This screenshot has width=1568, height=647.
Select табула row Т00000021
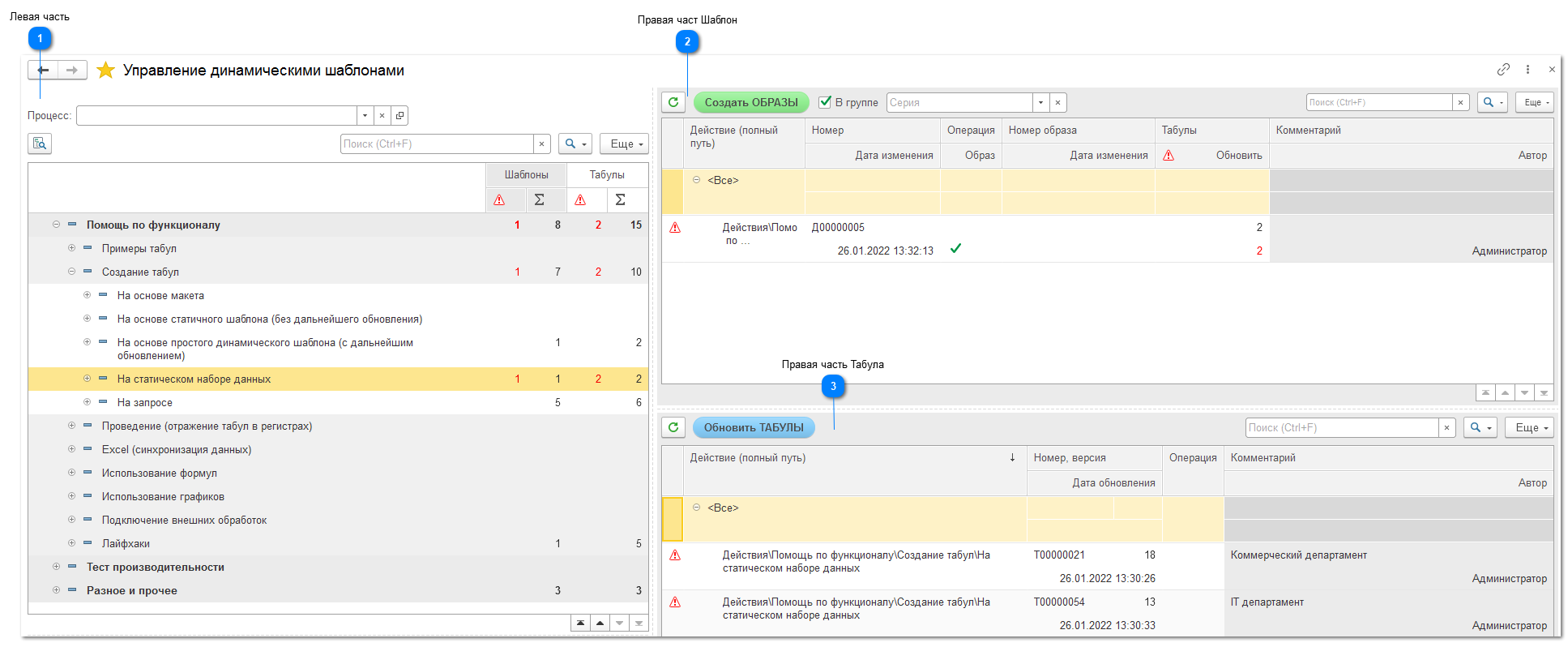point(1107,567)
